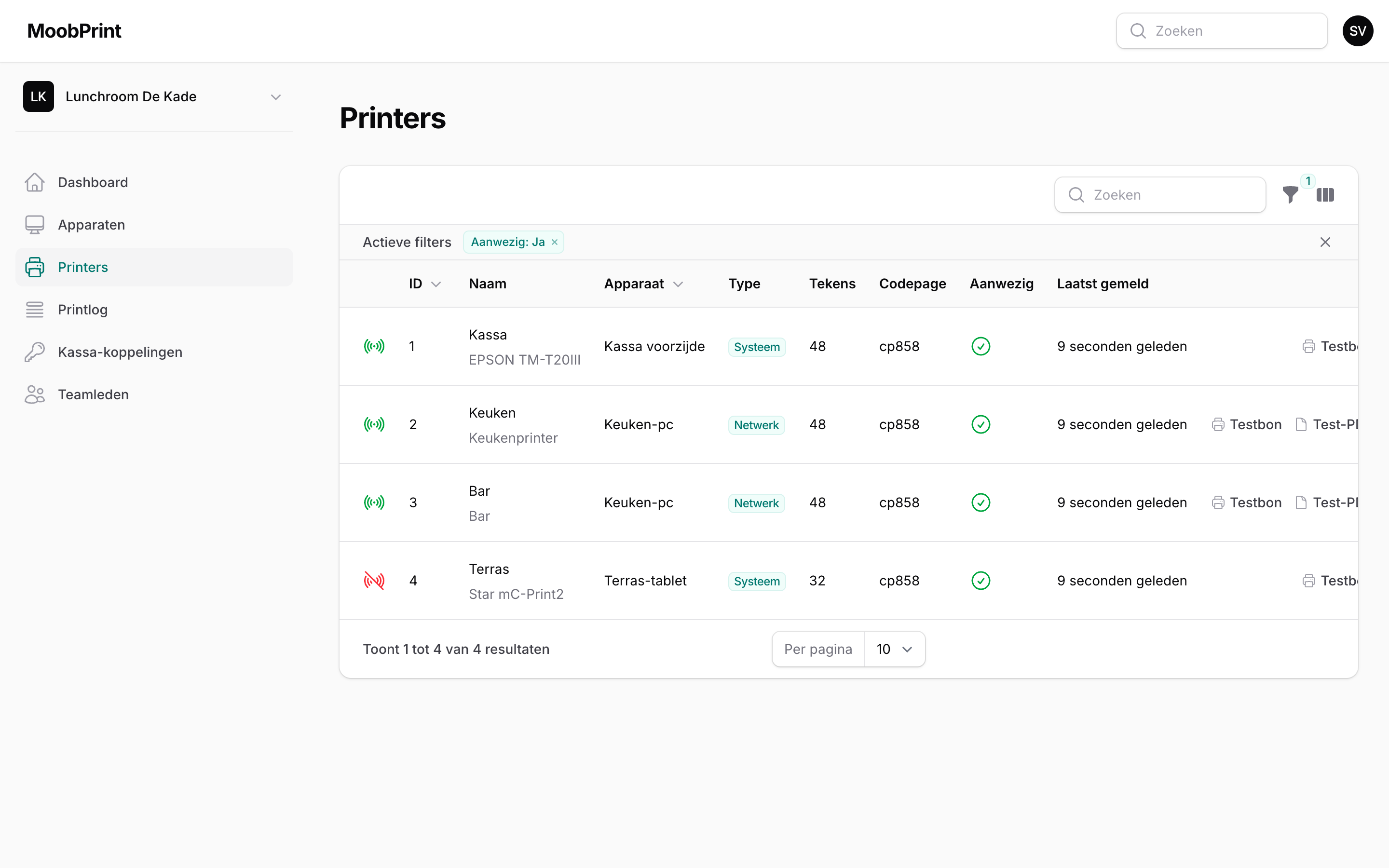This screenshot has height=868, width=1389.
Task: Click the green signal icon in Keuken row
Action: (x=374, y=424)
